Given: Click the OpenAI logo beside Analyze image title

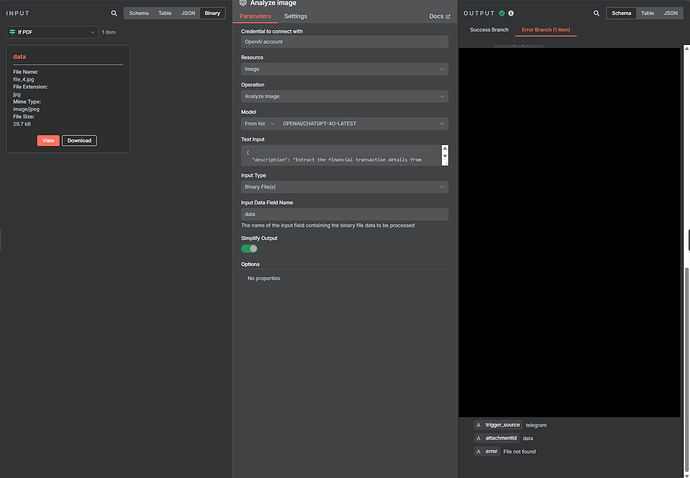Looking at the screenshot, I should point(243,3).
